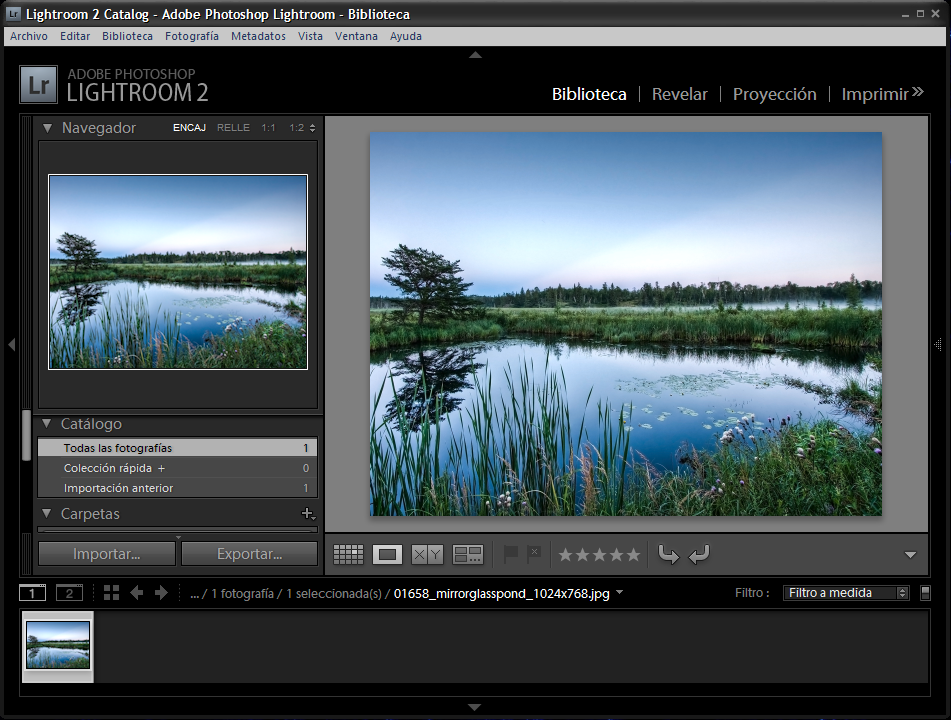Screen dimensions: 951x720
Task: Rotate photo clockwise with toolbar arrow
Action: (699, 554)
